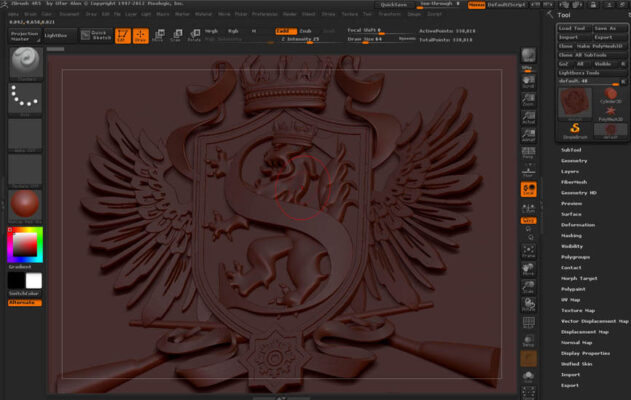Click the right shelf Move view icon
631x400 pixels.
(528, 269)
